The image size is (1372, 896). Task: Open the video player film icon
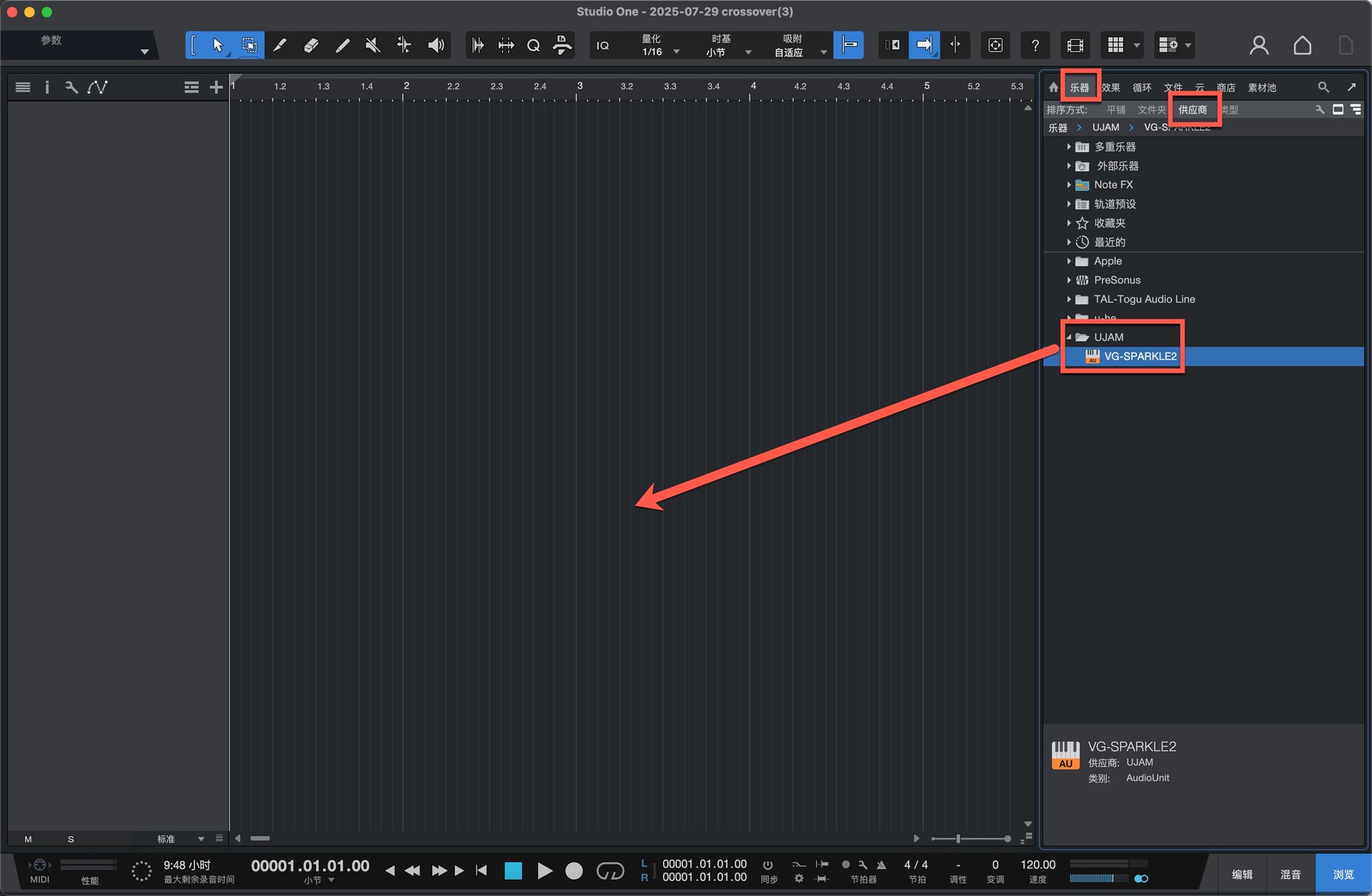pos(1075,46)
